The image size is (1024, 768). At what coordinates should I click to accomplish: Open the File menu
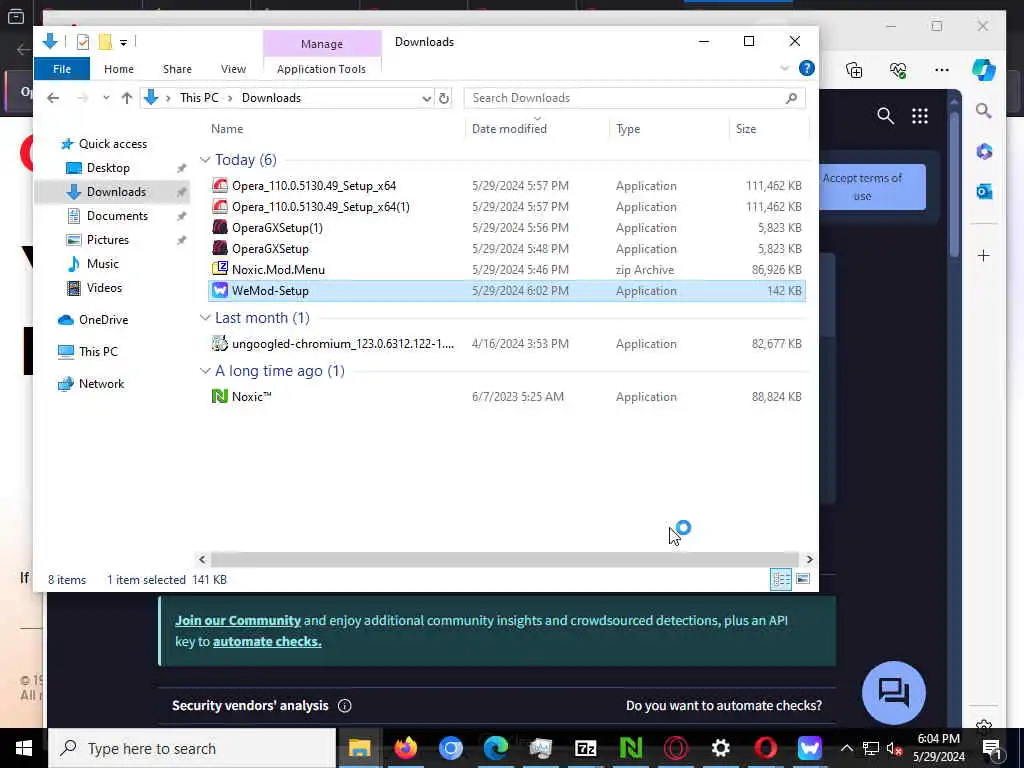coord(62,69)
